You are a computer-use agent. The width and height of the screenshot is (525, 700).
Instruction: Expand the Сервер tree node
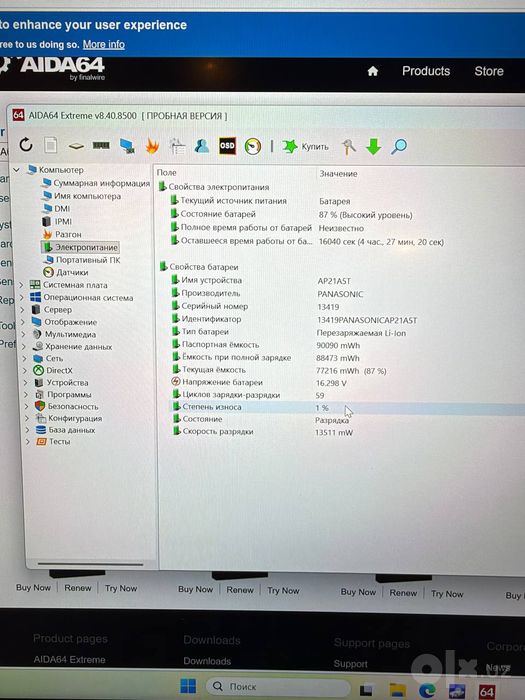coord(22,309)
